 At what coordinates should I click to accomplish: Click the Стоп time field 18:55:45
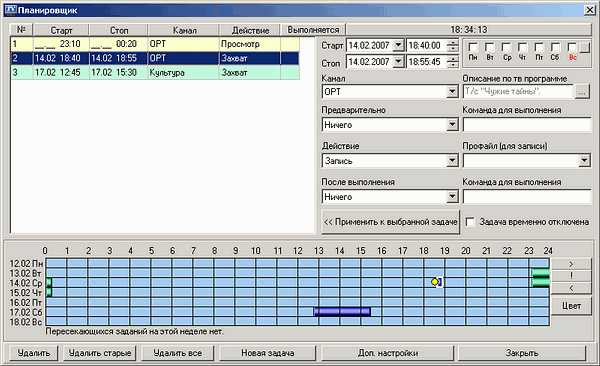point(427,62)
